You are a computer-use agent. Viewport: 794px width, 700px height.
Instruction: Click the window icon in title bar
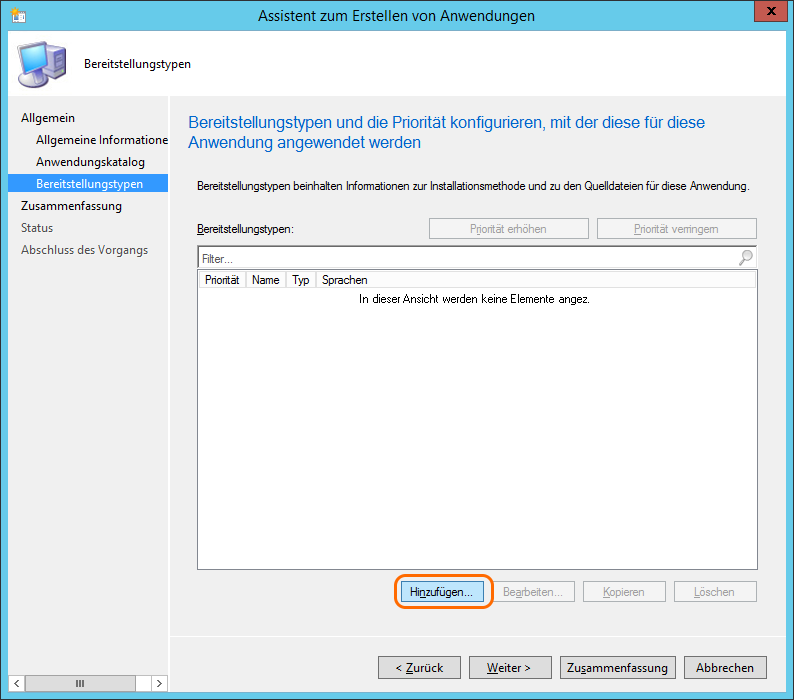(x=18, y=15)
